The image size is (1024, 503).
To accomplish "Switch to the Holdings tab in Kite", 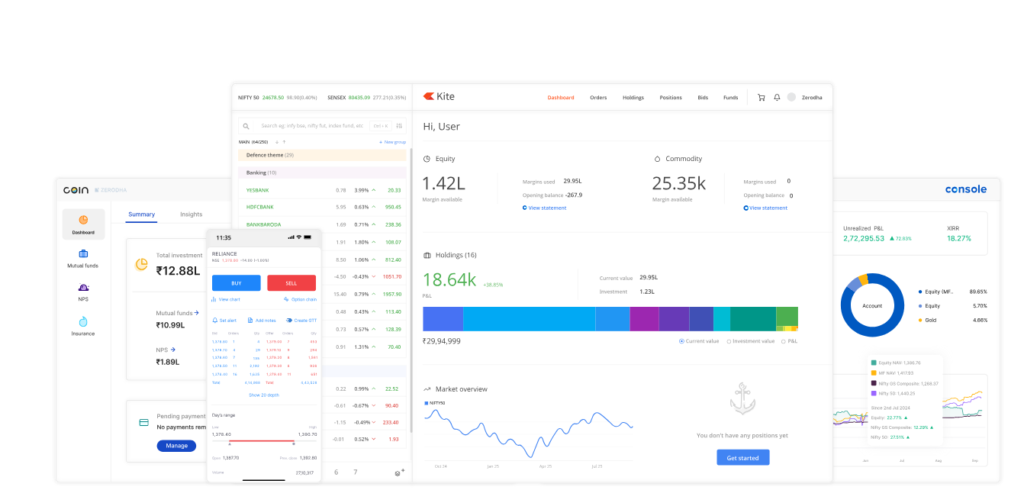I will [x=632, y=97].
